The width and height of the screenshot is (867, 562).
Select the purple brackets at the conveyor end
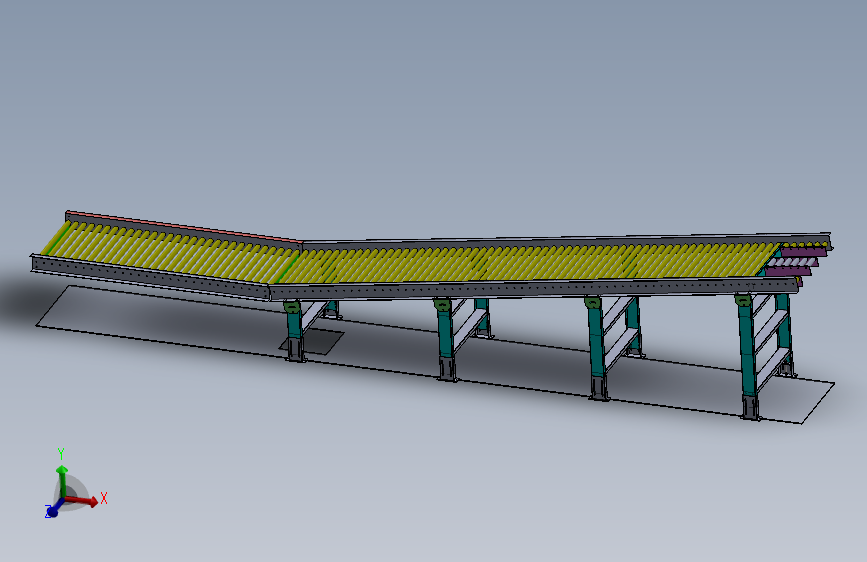(796, 261)
